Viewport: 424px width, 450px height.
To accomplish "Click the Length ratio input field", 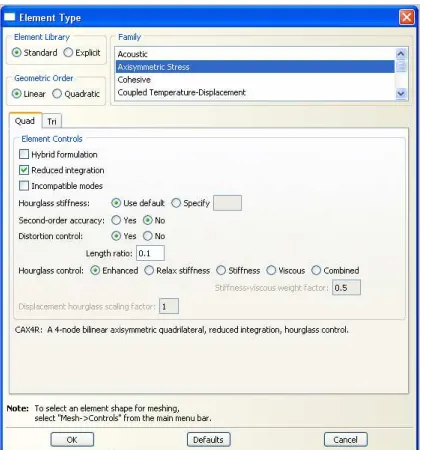I will pyautogui.click(x=150, y=253).
